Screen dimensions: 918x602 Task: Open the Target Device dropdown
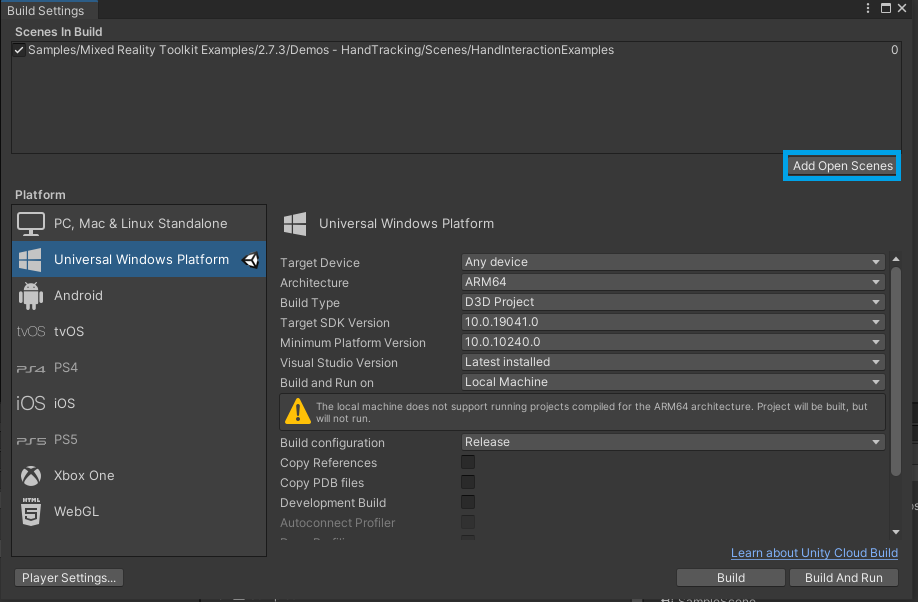tap(673, 262)
